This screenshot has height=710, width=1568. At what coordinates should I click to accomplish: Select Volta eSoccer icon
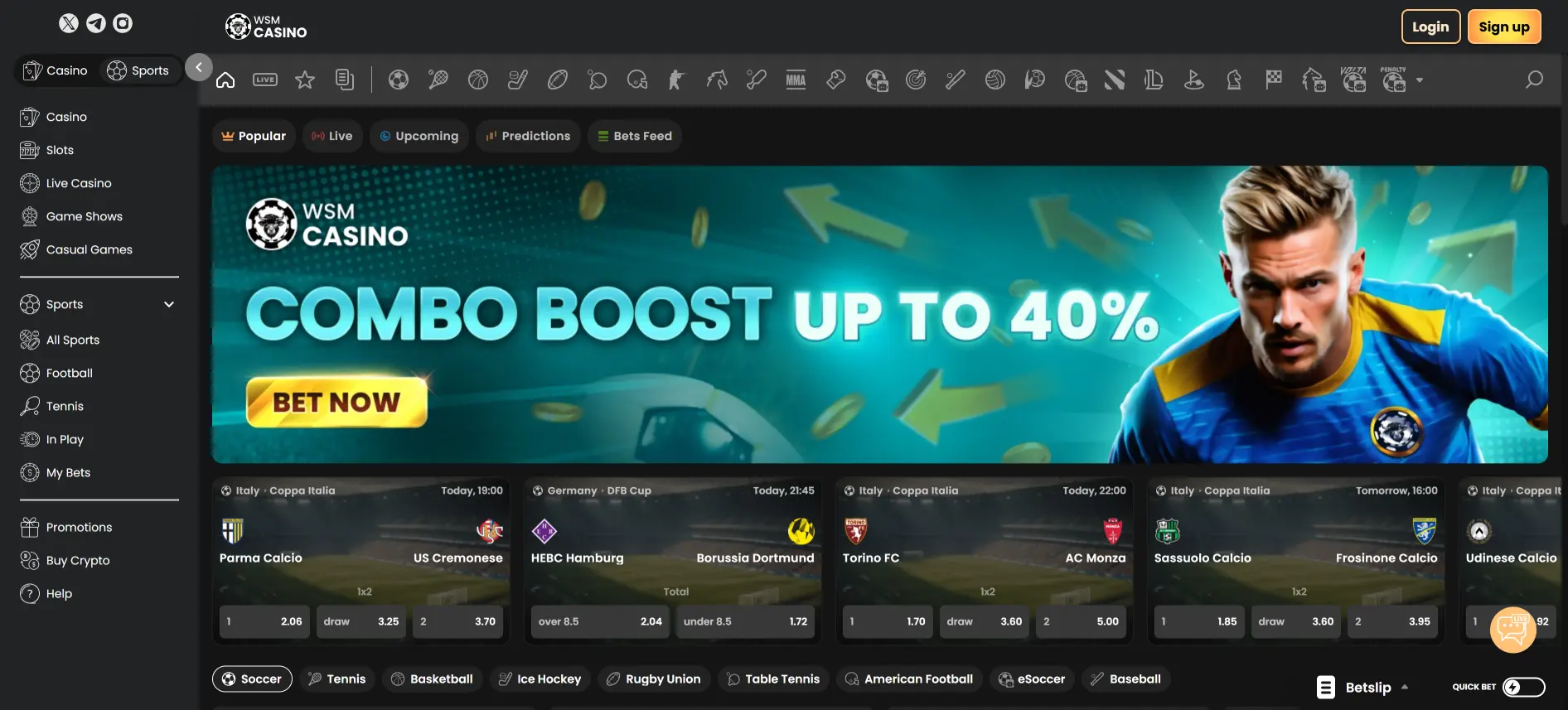[1353, 80]
